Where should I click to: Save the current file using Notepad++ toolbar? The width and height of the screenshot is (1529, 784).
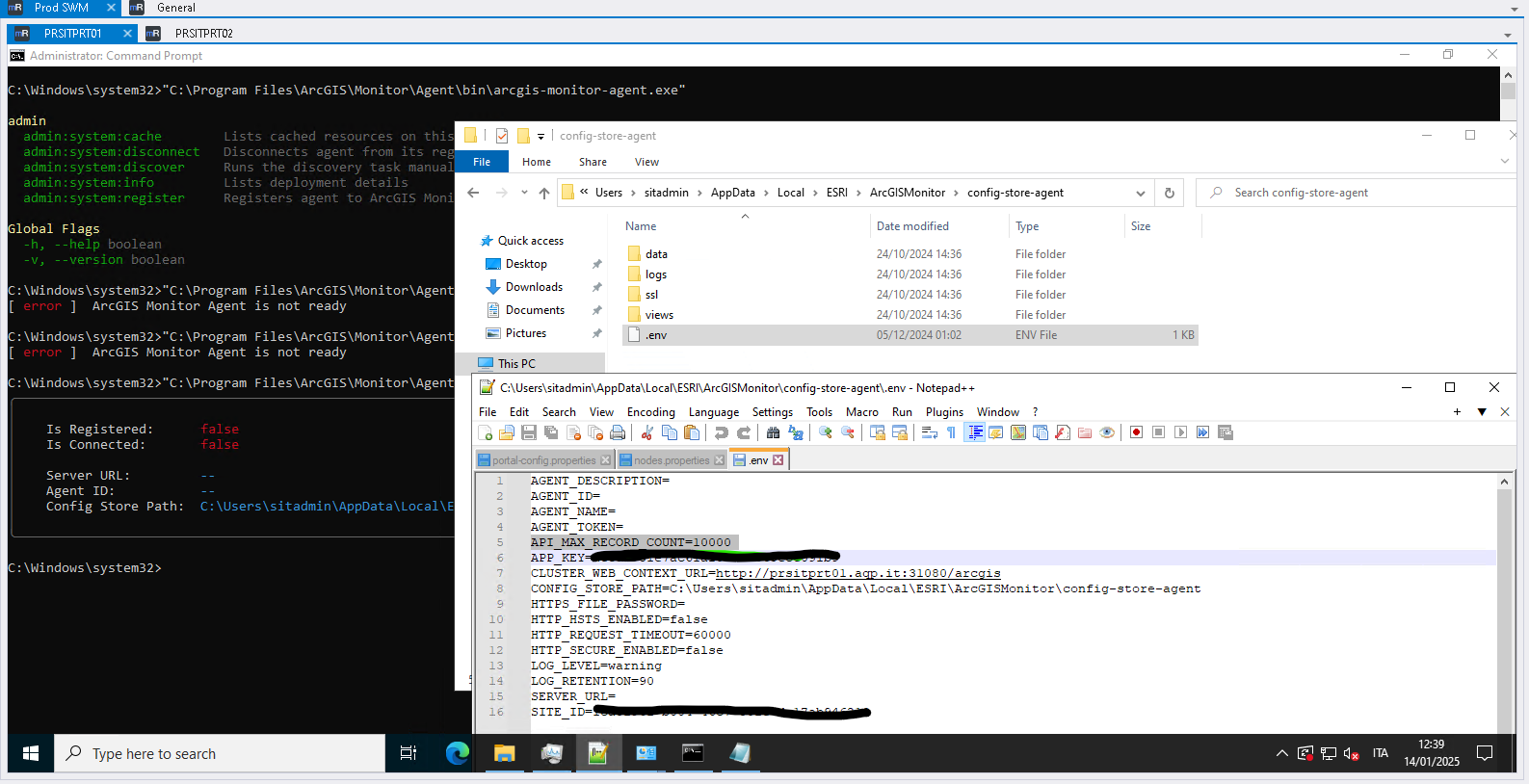pos(529,433)
